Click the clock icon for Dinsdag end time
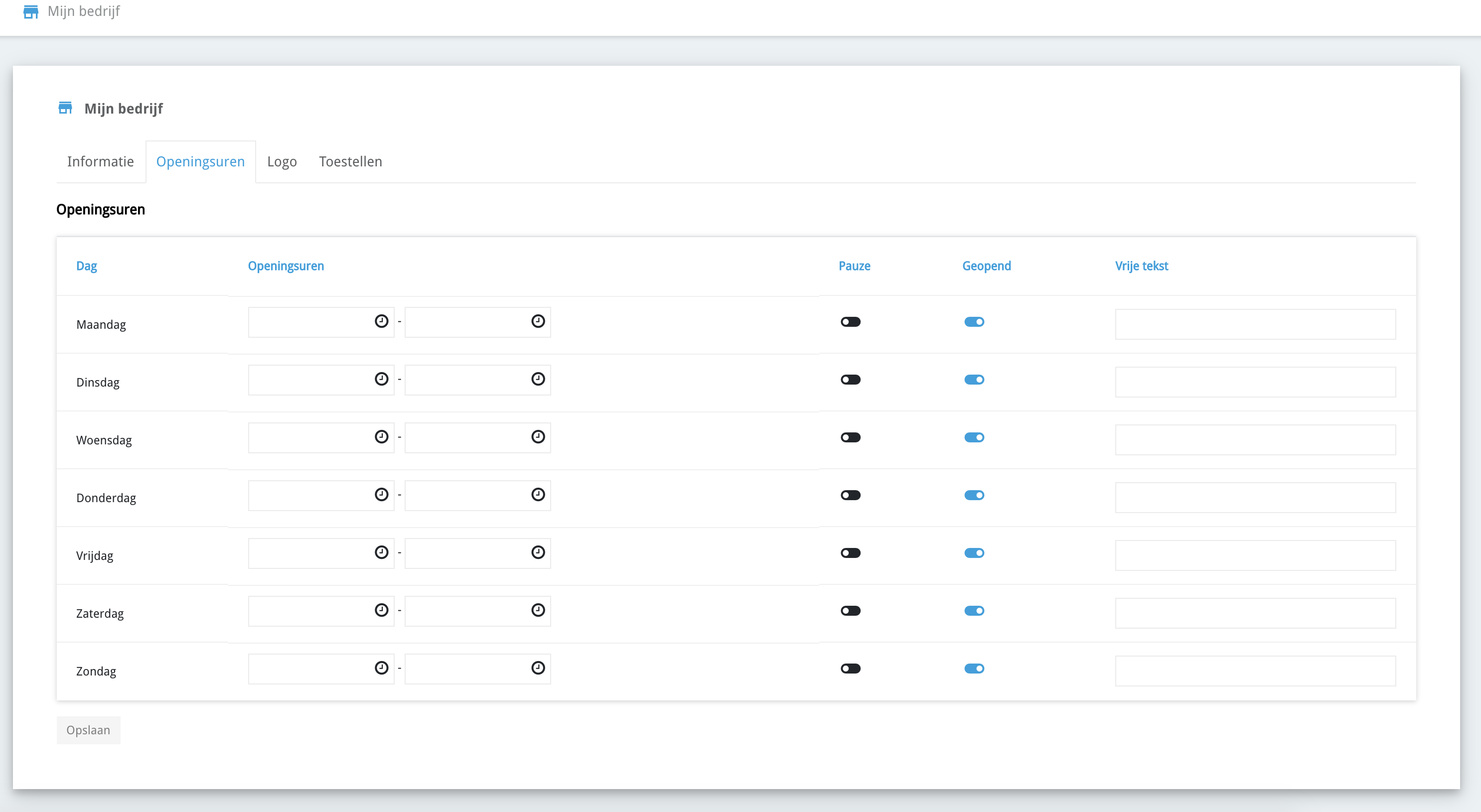 [x=538, y=379]
